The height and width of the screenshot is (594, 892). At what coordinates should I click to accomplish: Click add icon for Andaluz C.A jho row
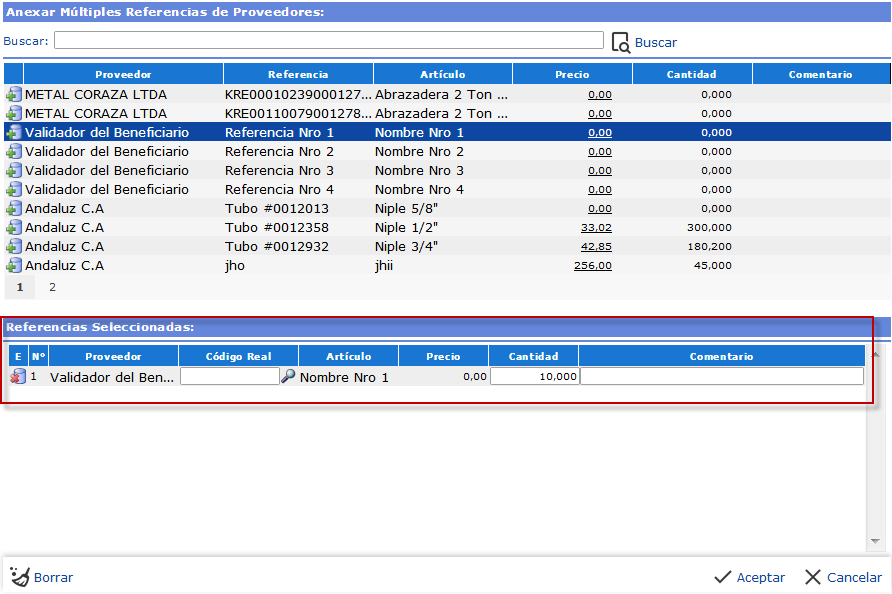point(13,266)
